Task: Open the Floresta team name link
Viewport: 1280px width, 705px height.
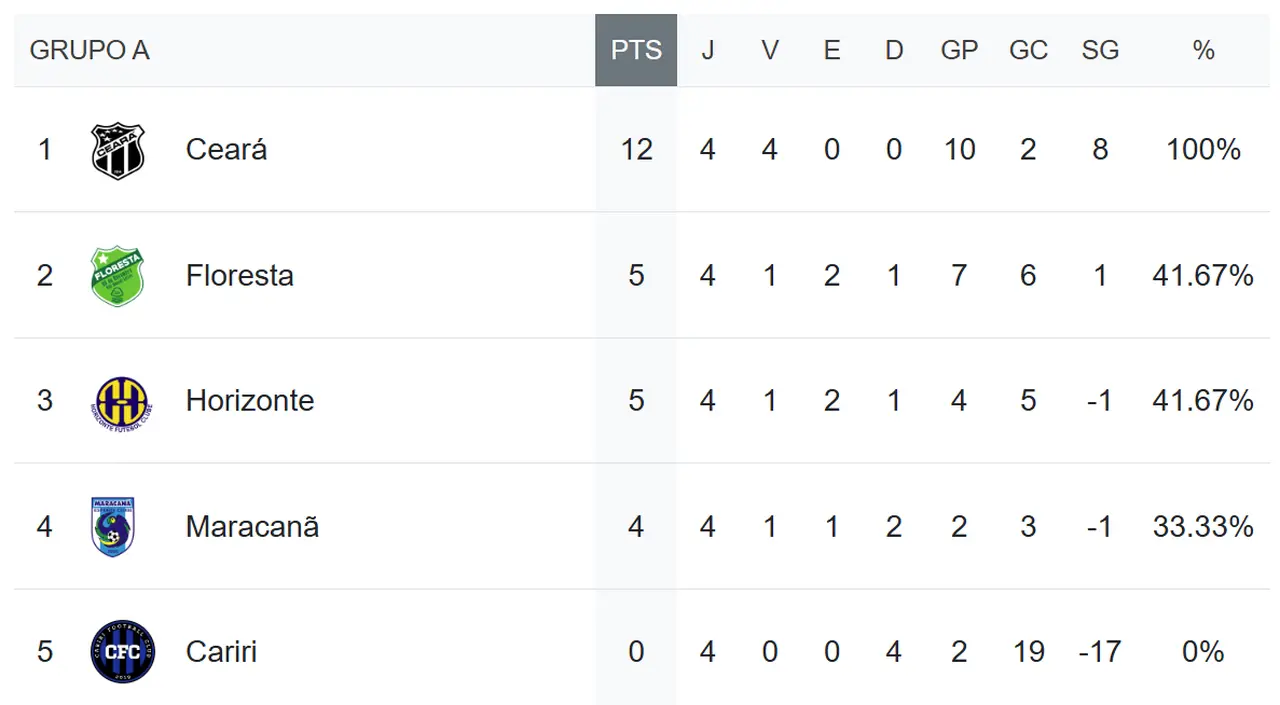Action: (240, 275)
